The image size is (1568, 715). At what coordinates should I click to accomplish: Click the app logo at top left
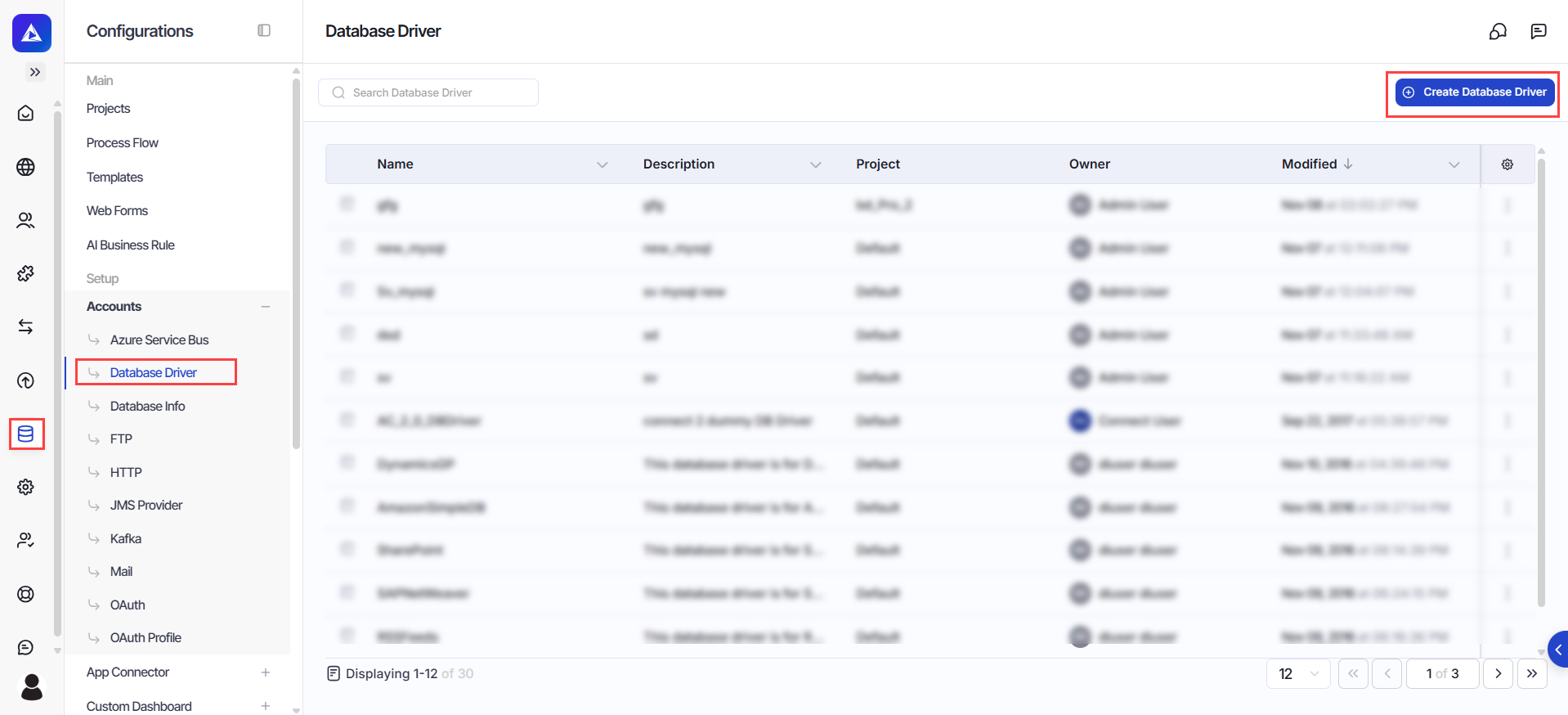click(32, 33)
